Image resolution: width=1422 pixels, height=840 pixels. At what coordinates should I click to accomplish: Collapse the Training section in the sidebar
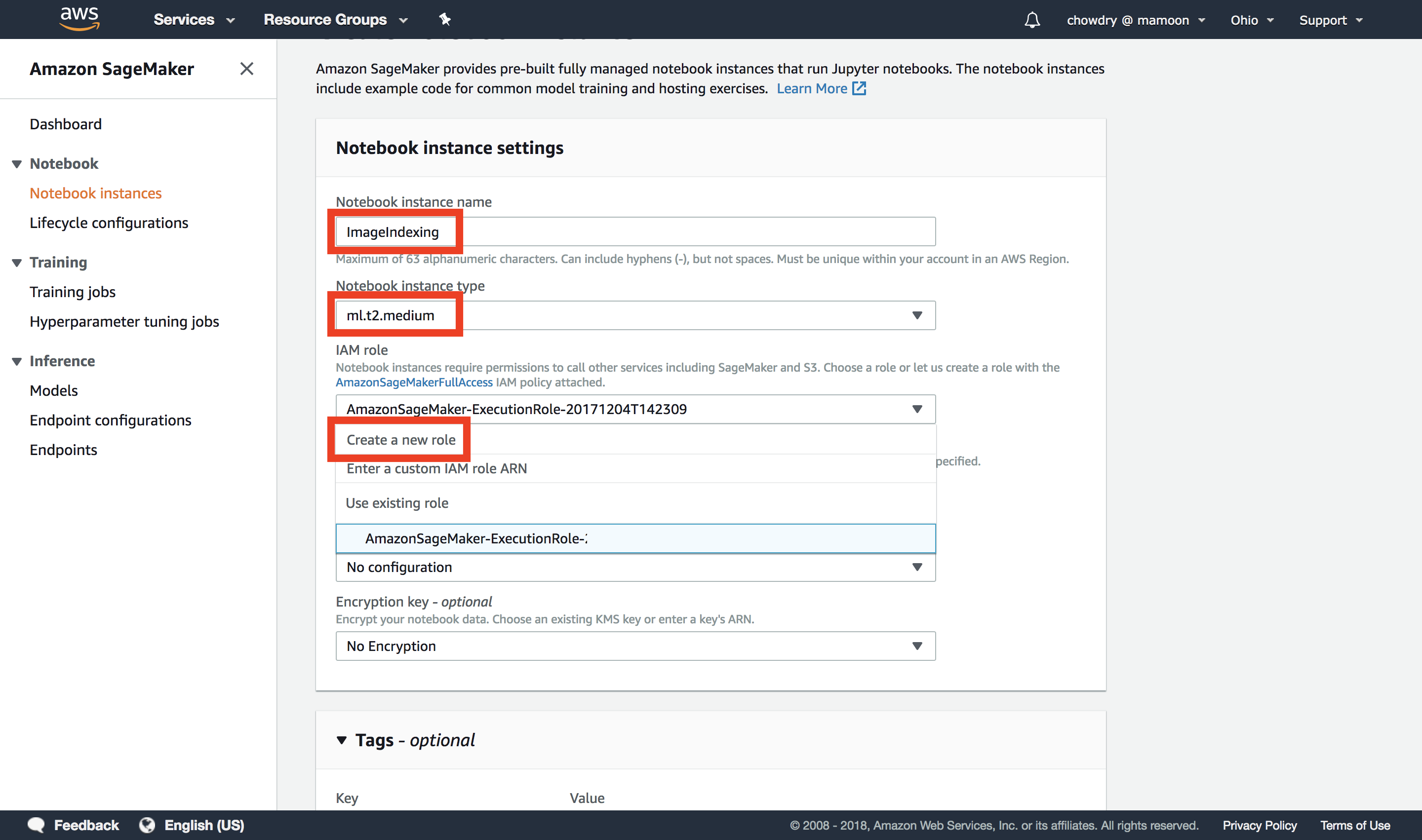tap(16, 263)
